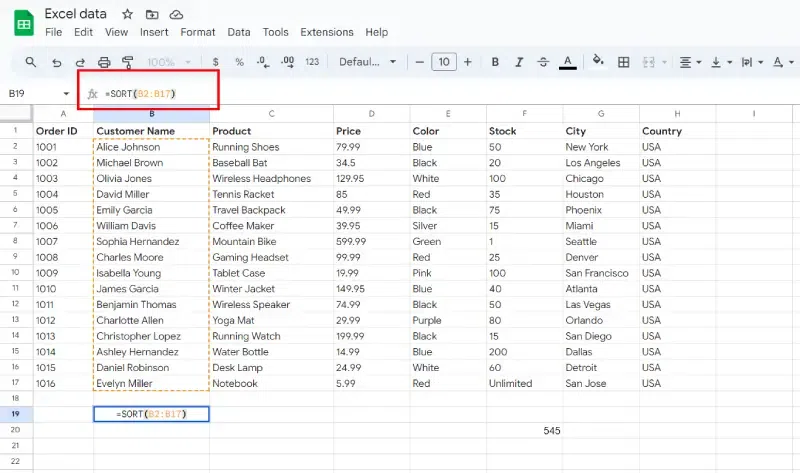Click the select-all corner box

click(16, 113)
